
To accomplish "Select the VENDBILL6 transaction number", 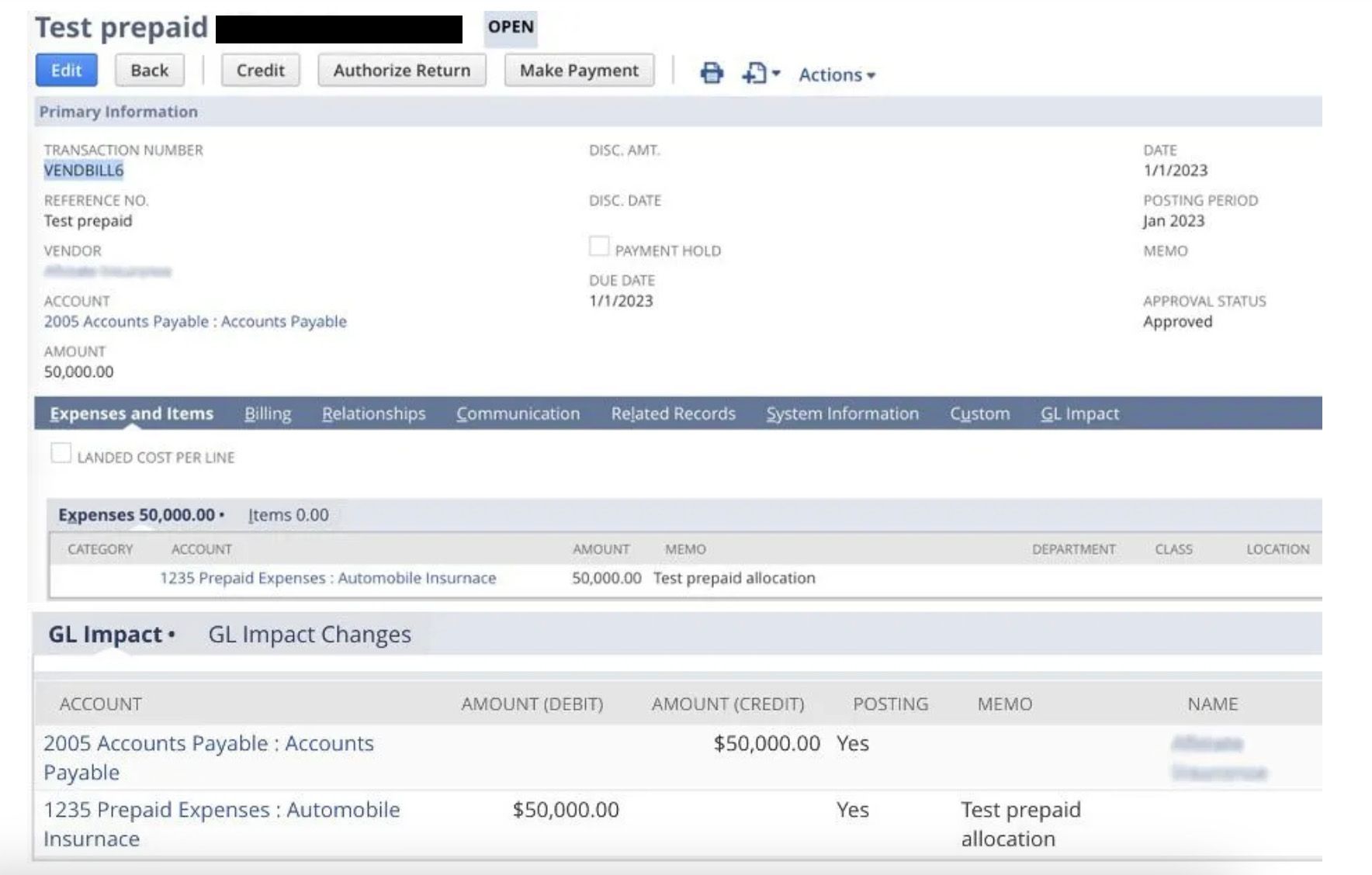I will pos(85,170).
